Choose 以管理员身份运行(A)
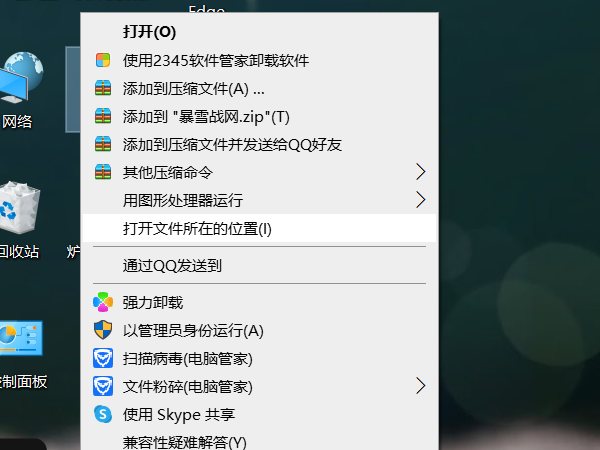This screenshot has width=600, height=450. [x=259, y=331]
